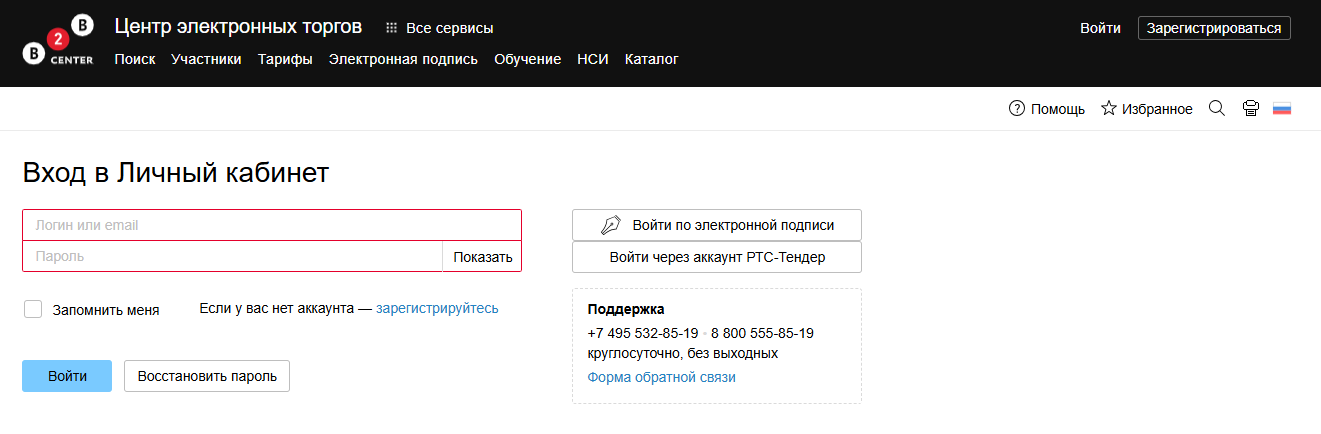Screen dimensions: 1321x434
Task: Click the Помощь help icon
Action: click(1017, 109)
